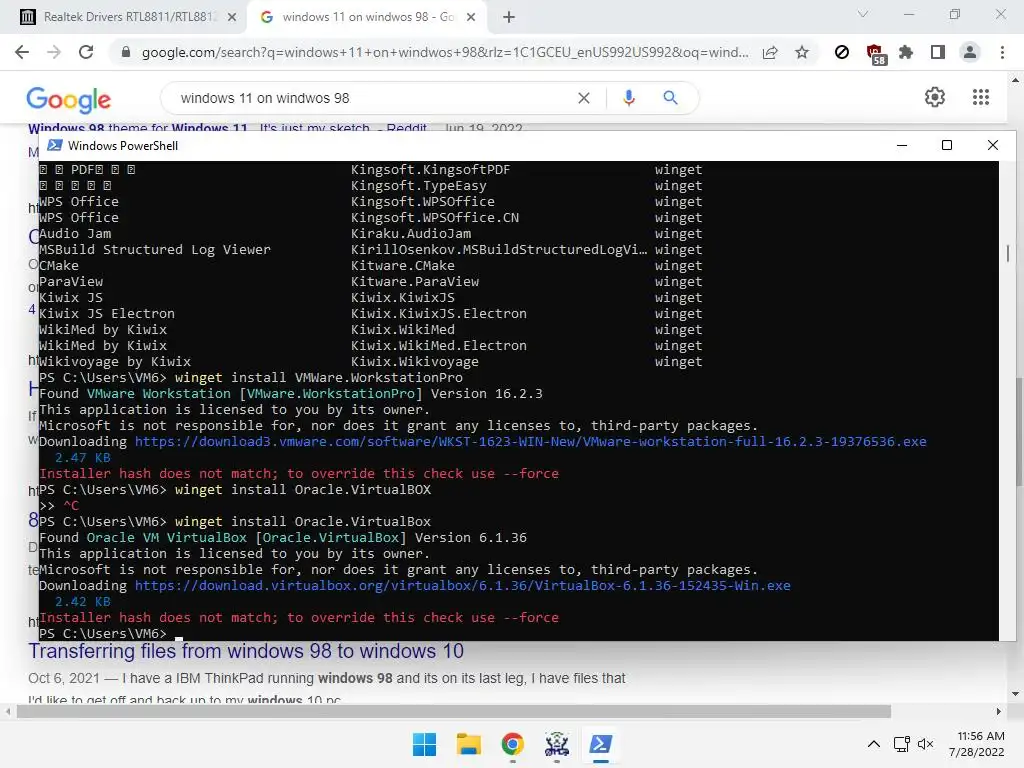Reload the Google search page
1024x768 pixels.
[x=86, y=52]
